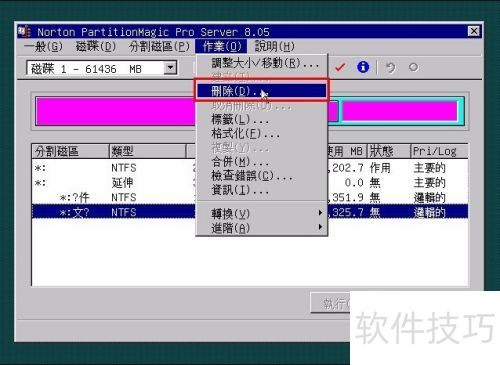Click the Pri/Log column header
This screenshot has height=365, width=500.
(x=439, y=151)
